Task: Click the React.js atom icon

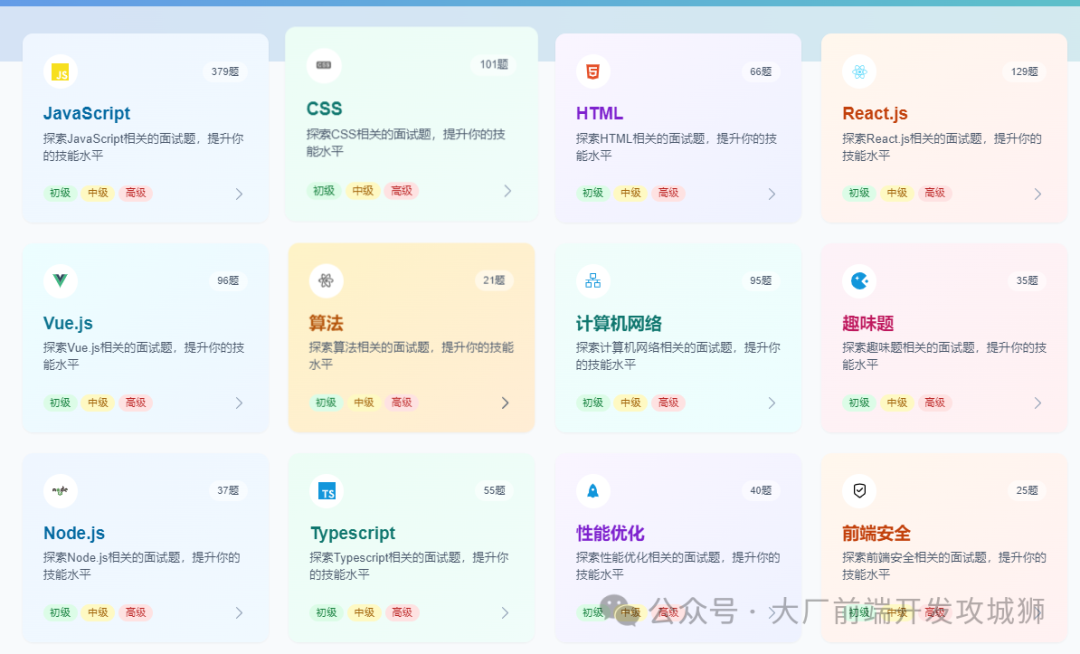Action: coord(860,71)
